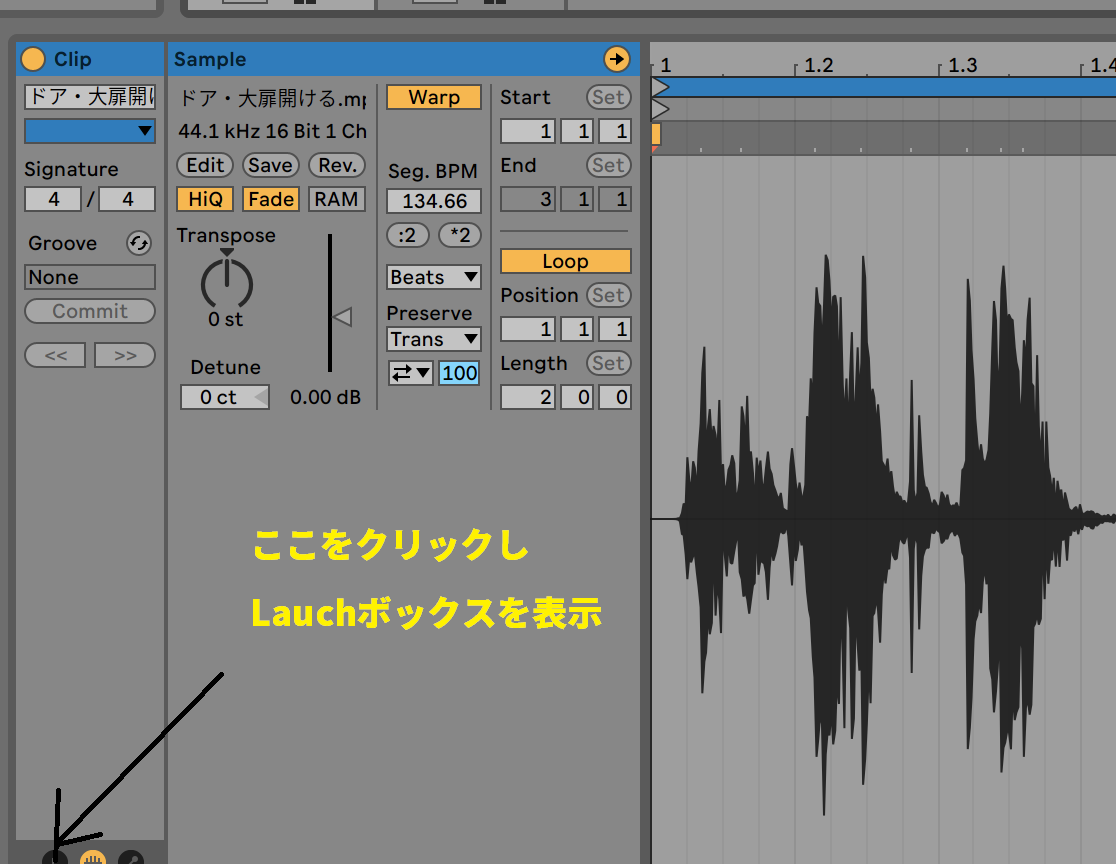This screenshot has width=1116, height=864.
Task: Click the transient envelope 100 field
Action: 459,373
